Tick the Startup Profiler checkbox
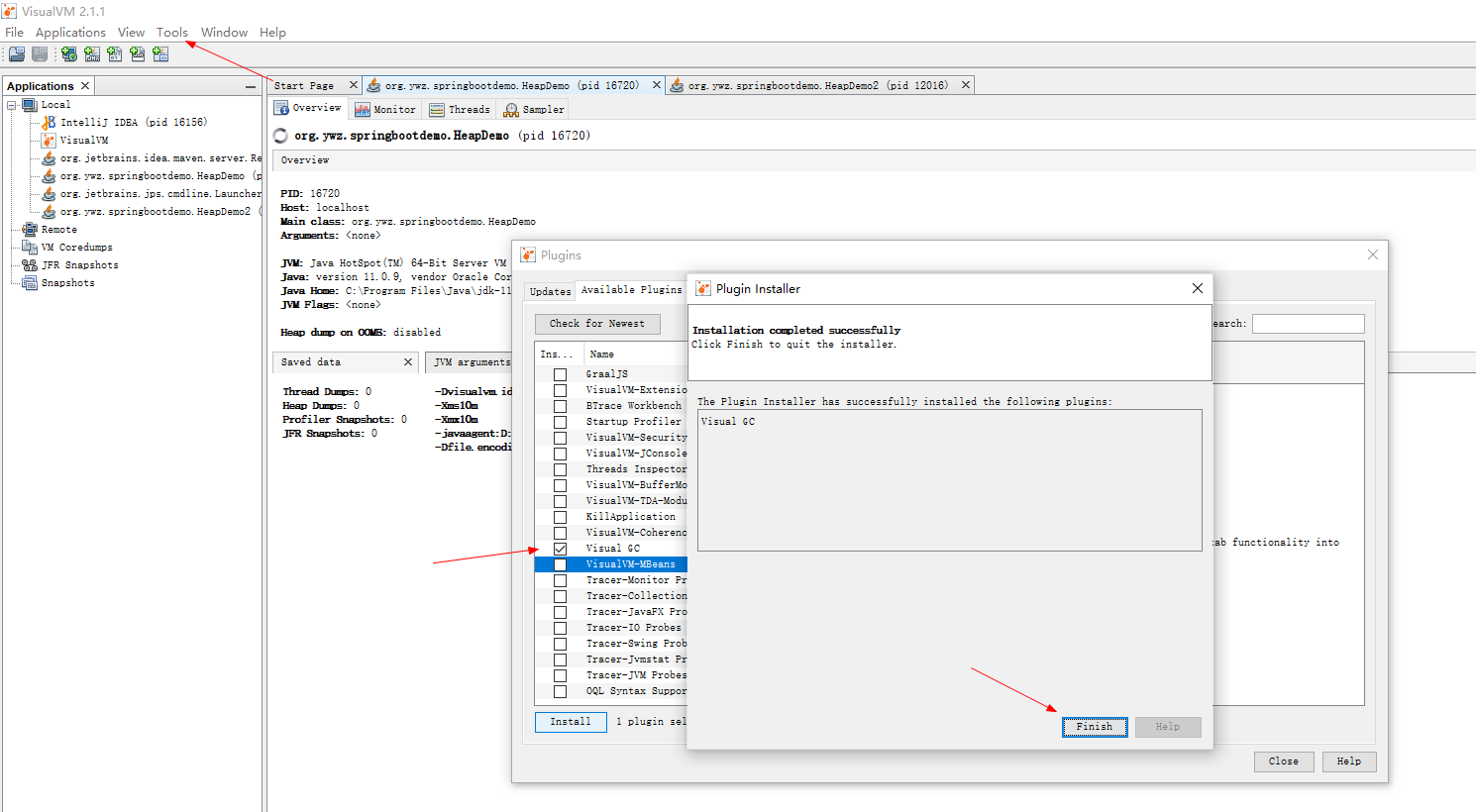Screen dimensions: 1476x812 pyautogui.click(x=560, y=422)
